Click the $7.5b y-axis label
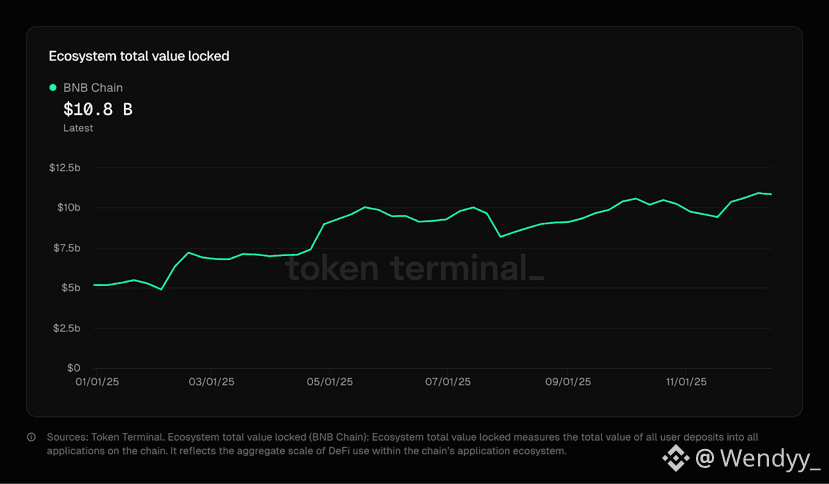Screen dimensions: 829x484 click(66, 248)
